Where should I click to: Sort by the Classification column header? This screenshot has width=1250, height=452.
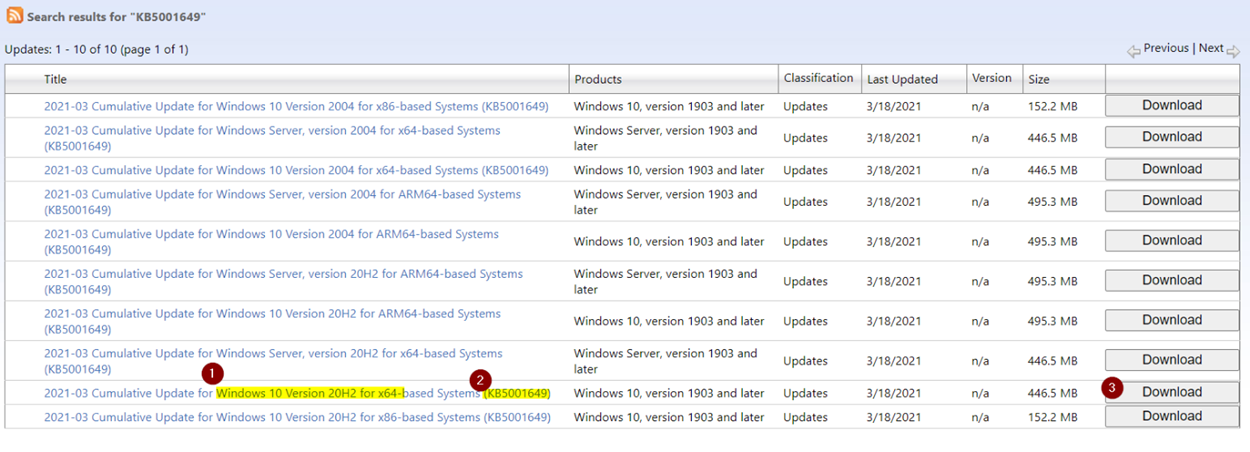(x=818, y=78)
